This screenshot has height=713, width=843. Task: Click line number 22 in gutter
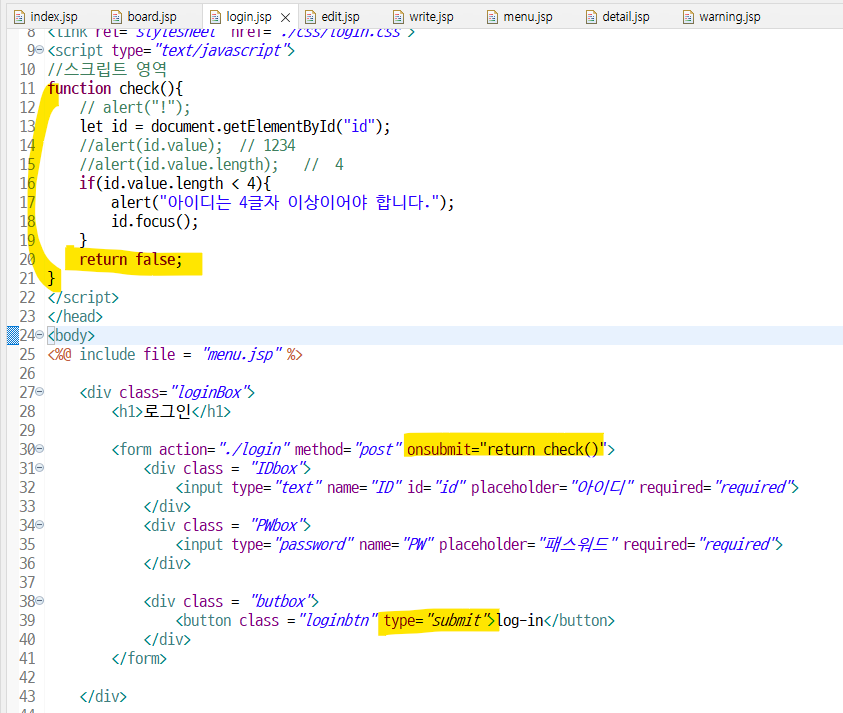(27, 297)
